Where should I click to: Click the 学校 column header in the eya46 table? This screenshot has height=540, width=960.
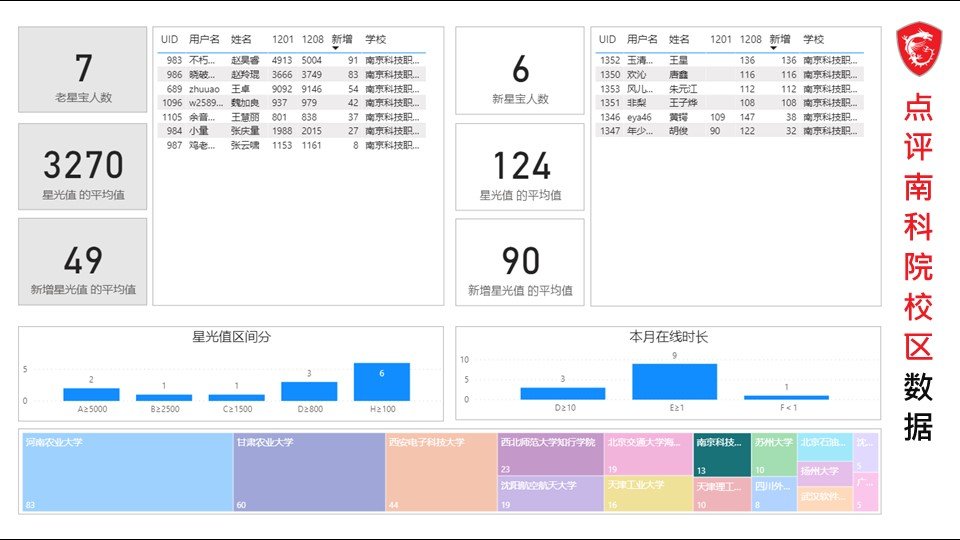[813, 39]
